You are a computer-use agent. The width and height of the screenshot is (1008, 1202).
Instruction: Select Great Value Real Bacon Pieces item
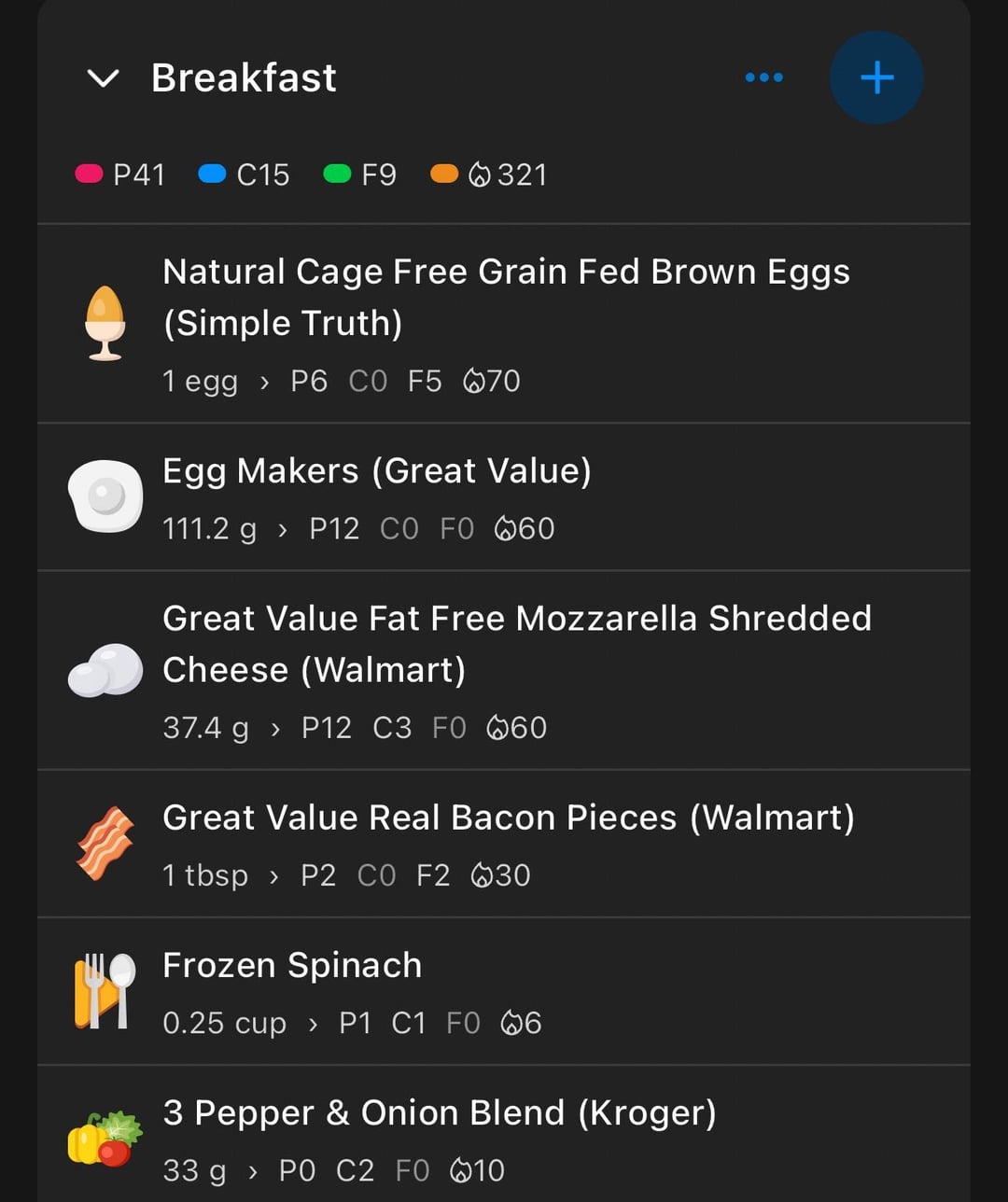(509, 818)
